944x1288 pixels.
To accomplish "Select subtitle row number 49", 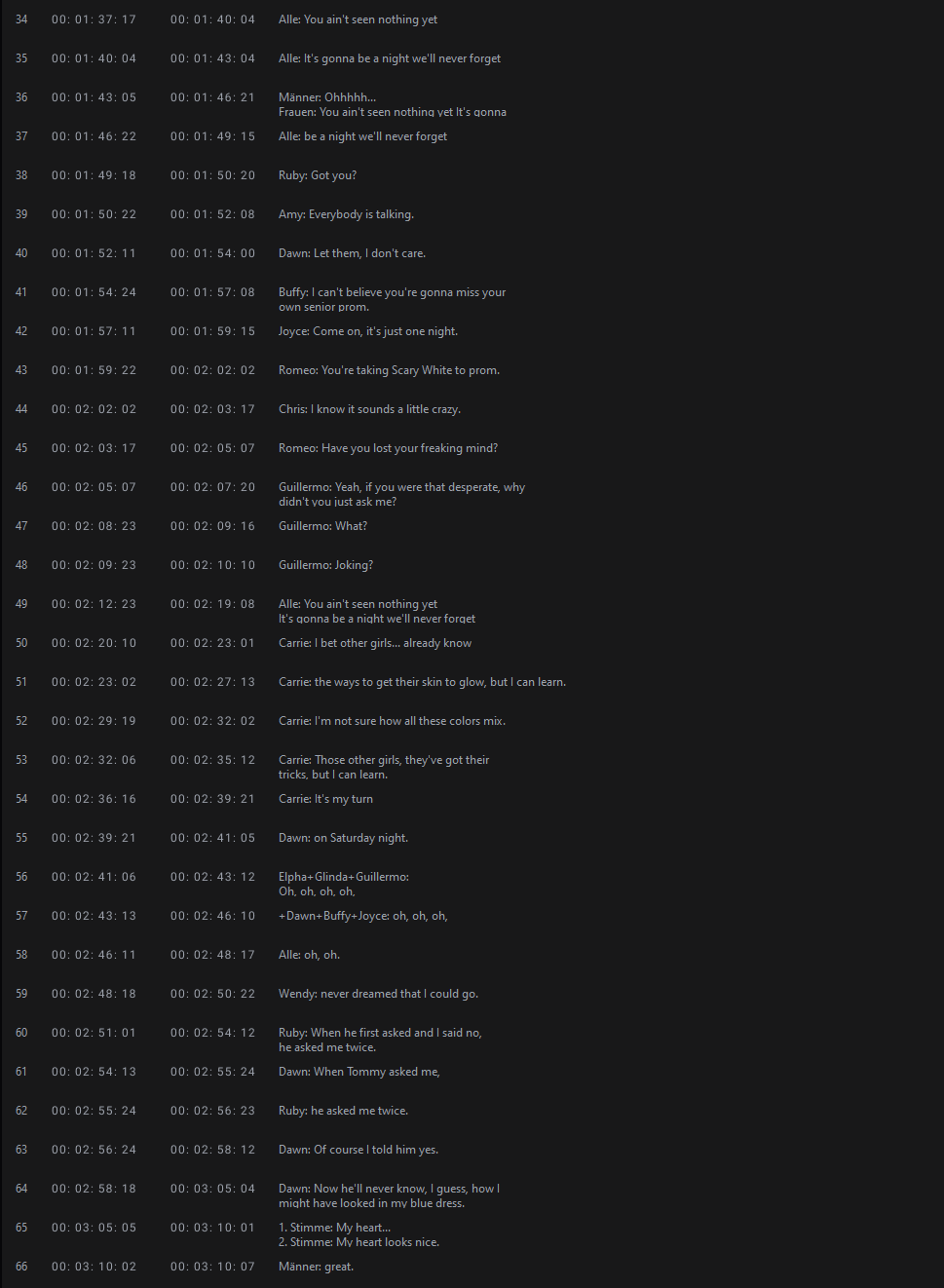I will [21, 604].
